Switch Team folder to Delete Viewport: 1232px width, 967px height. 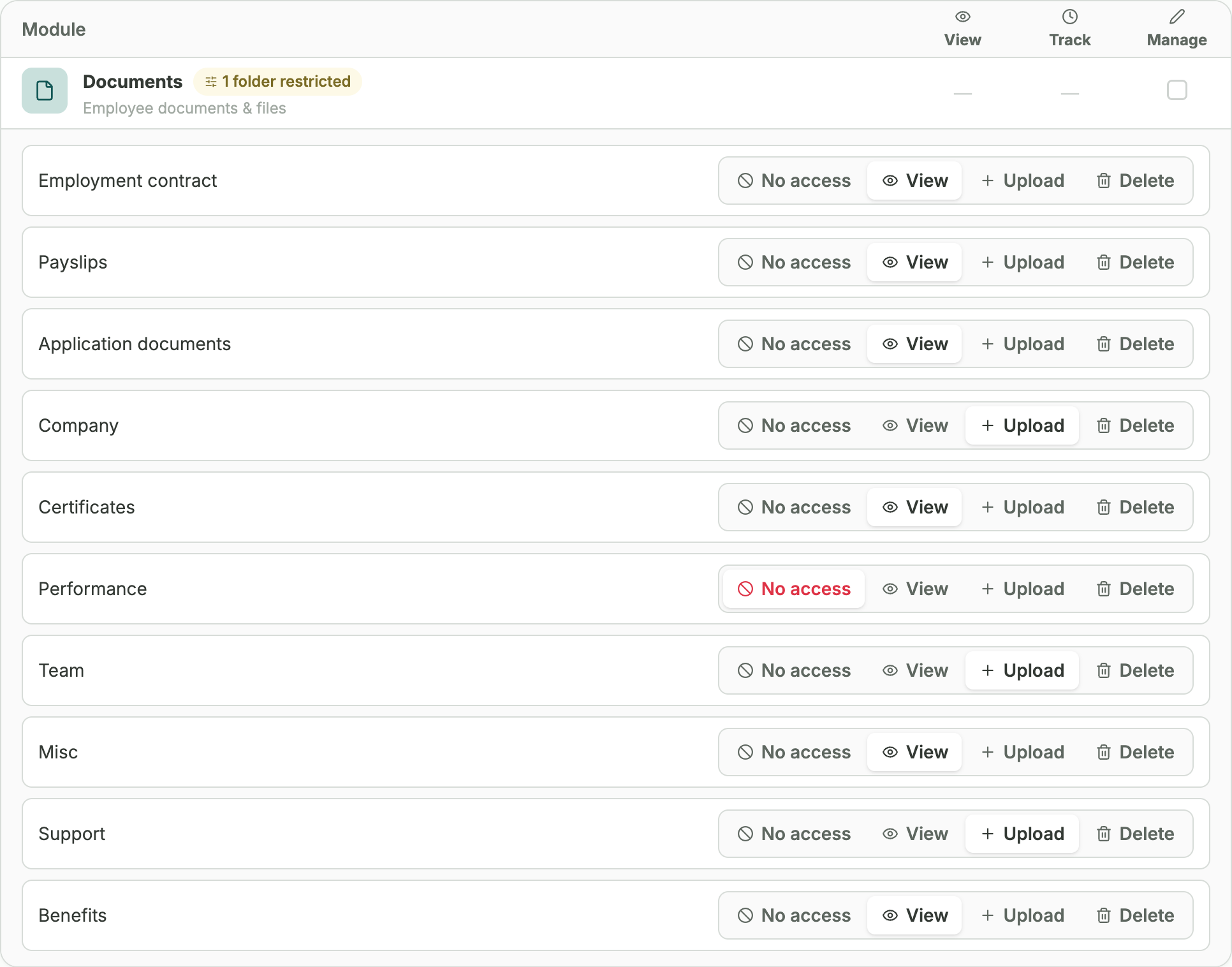(1135, 670)
